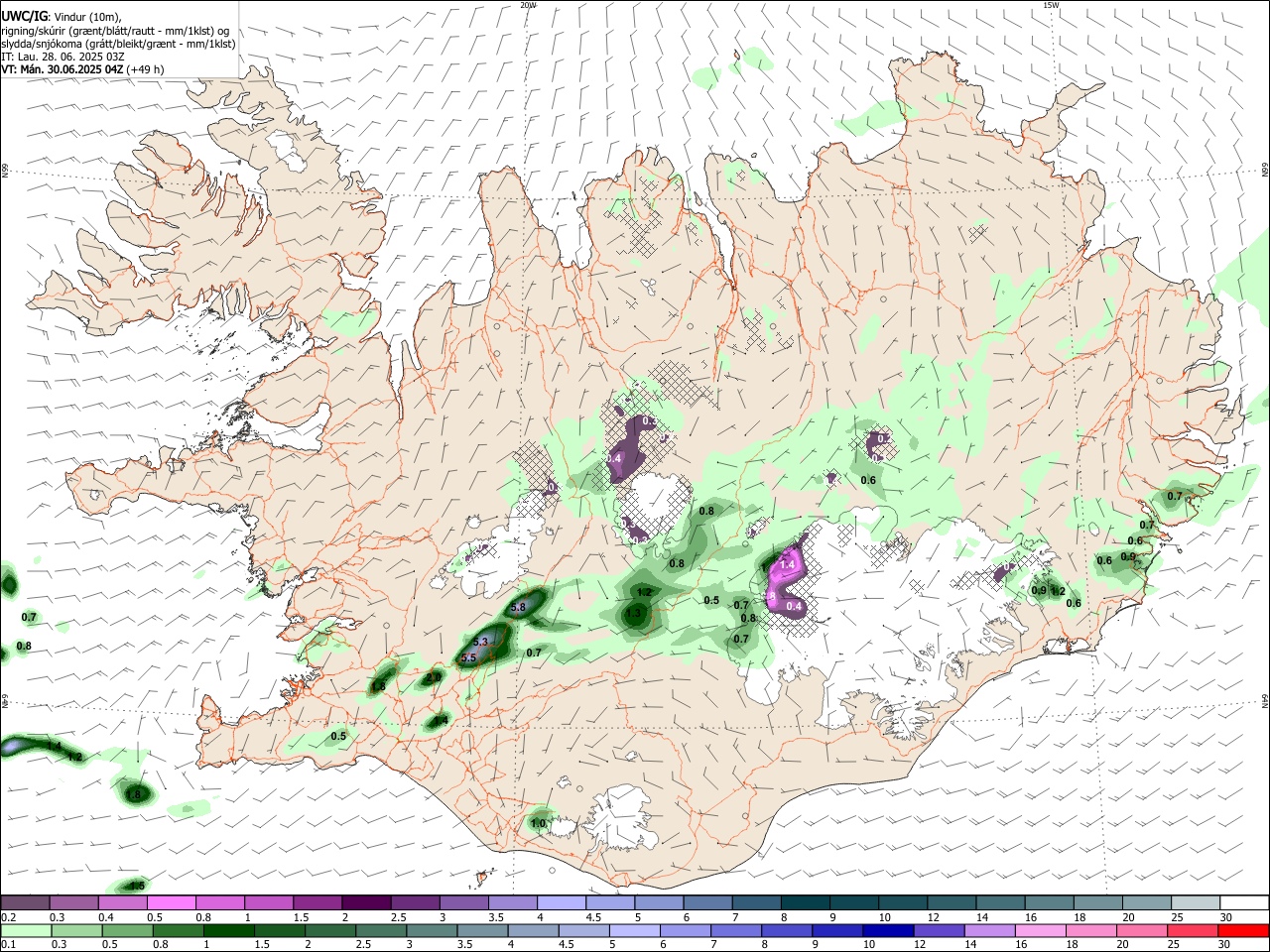
Task: Click the UWC/IG title in header box
Action: tap(23, 17)
